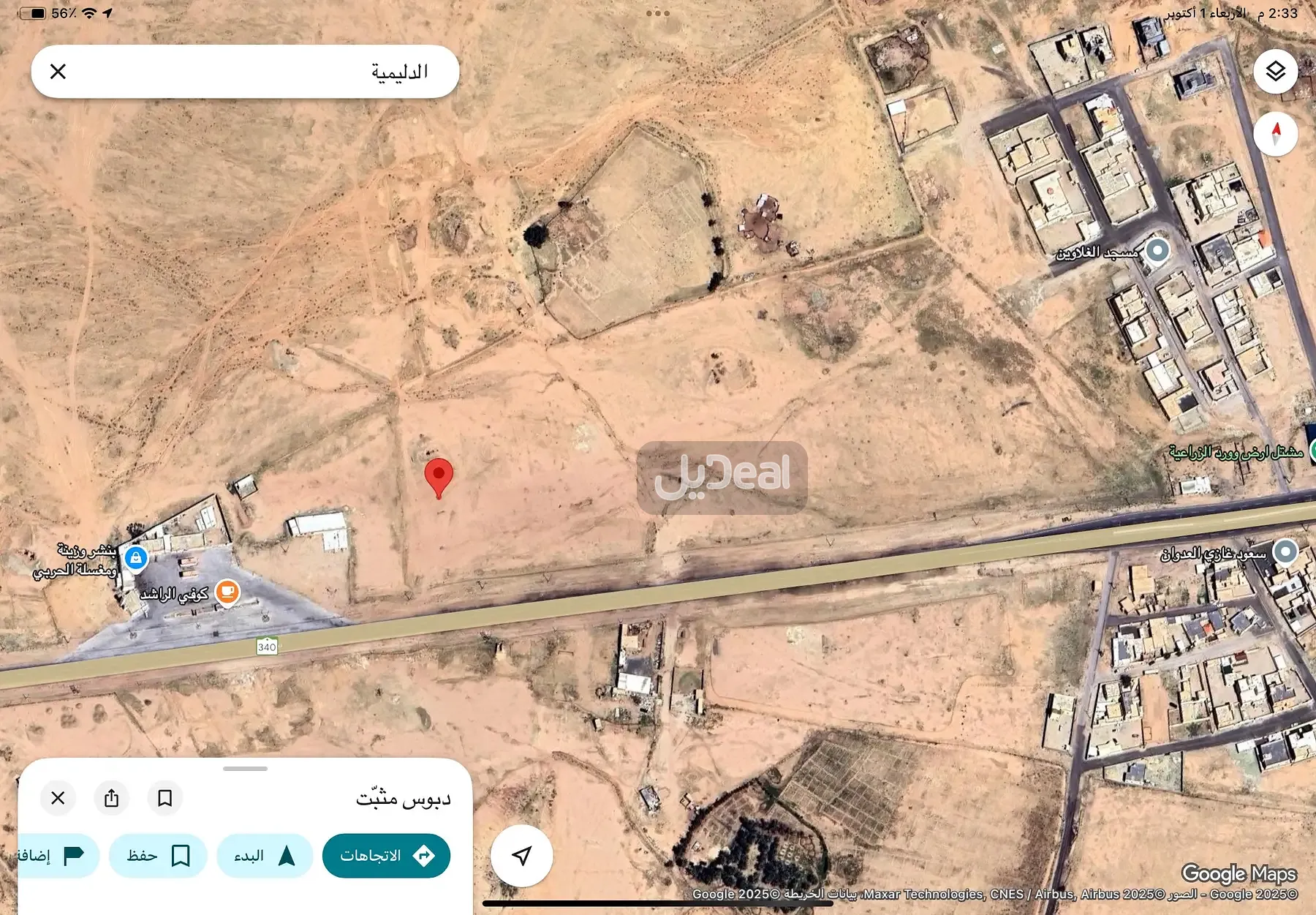Save the pin with حفظ button
The width and height of the screenshot is (1316, 915).
click(x=158, y=856)
